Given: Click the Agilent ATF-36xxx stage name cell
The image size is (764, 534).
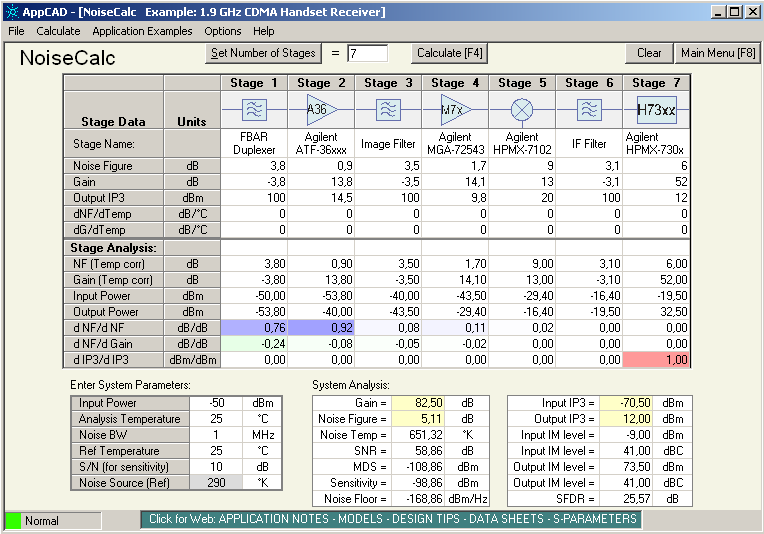Looking at the screenshot, I should 321,144.
